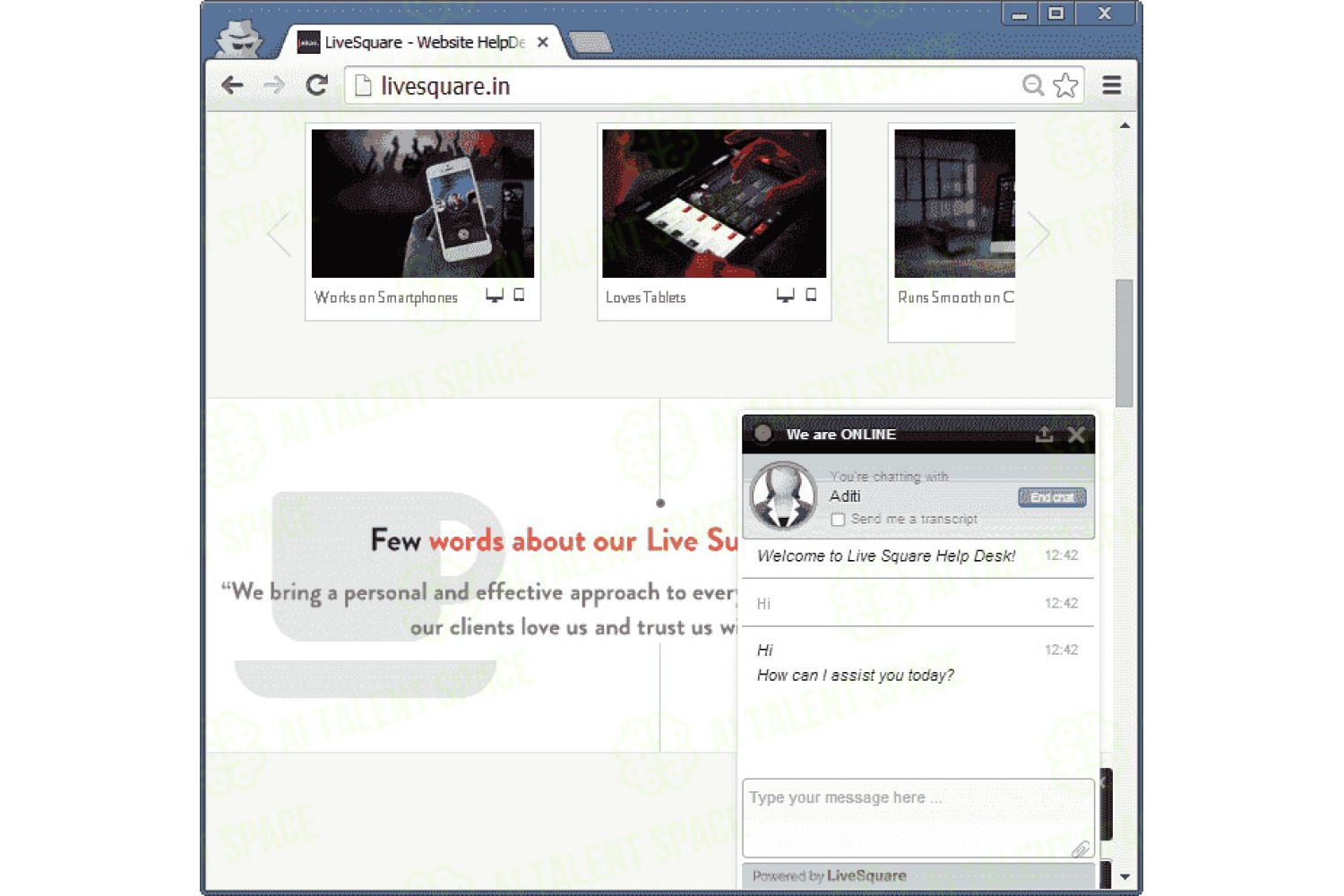The height and width of the screenshot is (896, 1344).
Task: Show next carousel slide with right arrow
Action: [x=1038, y=235]
